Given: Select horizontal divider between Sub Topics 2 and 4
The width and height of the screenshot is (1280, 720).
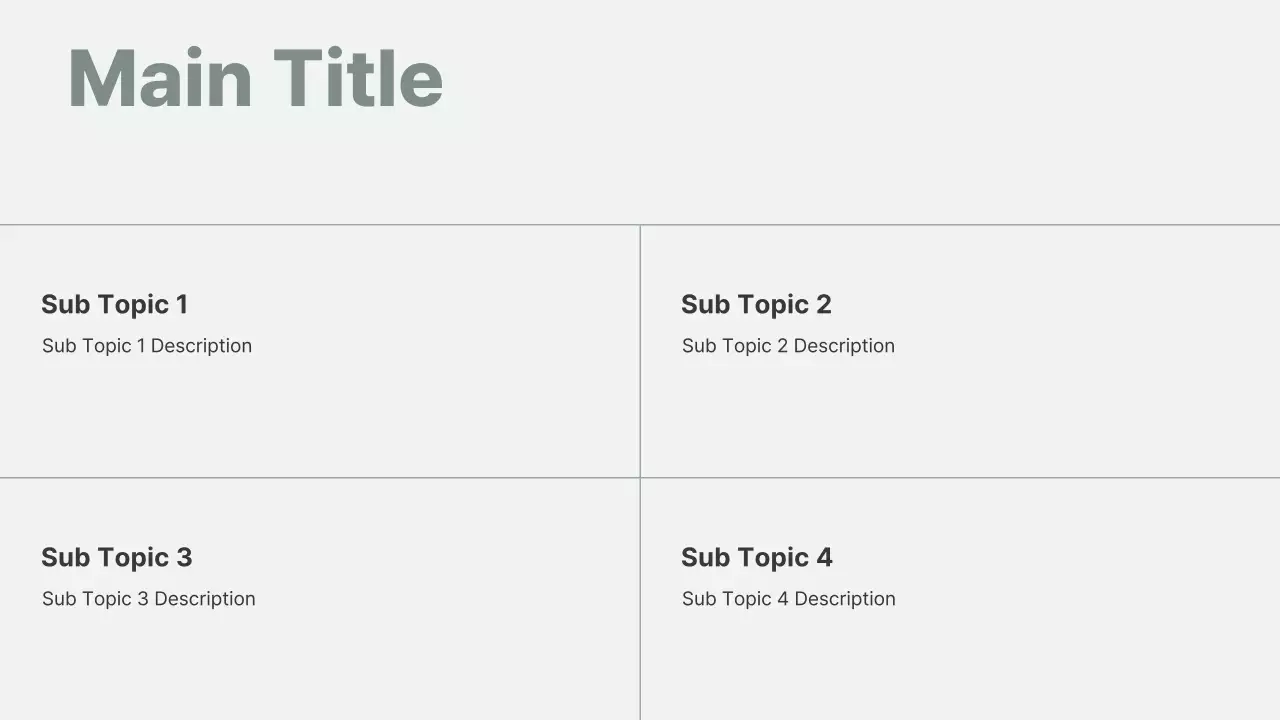Looking at the screenshot, I should pos(960,478).
